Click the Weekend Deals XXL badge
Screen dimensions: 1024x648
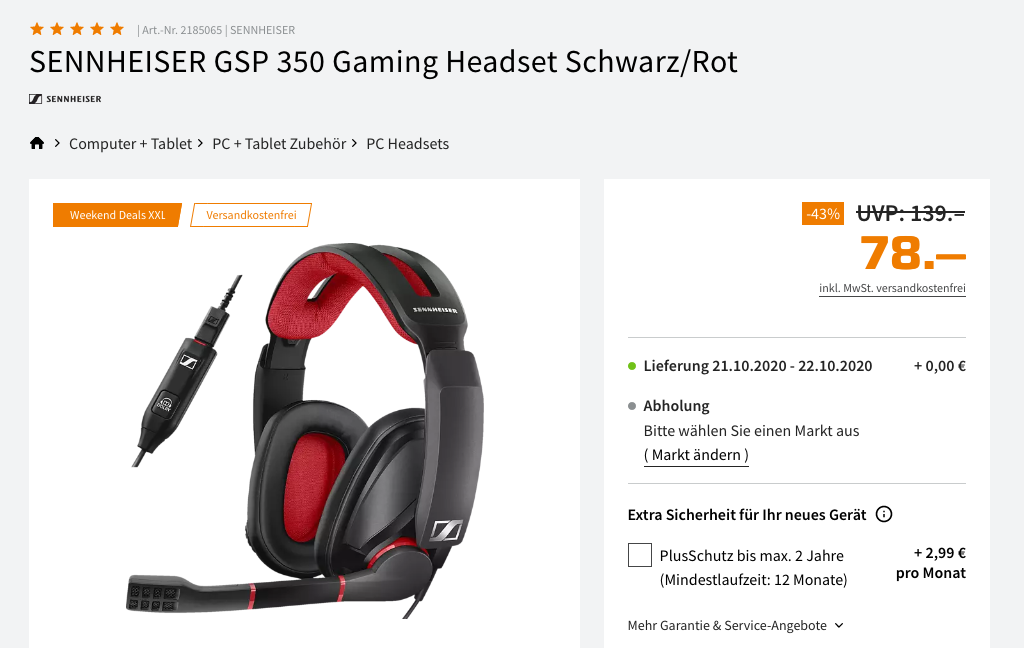point(118,215)
